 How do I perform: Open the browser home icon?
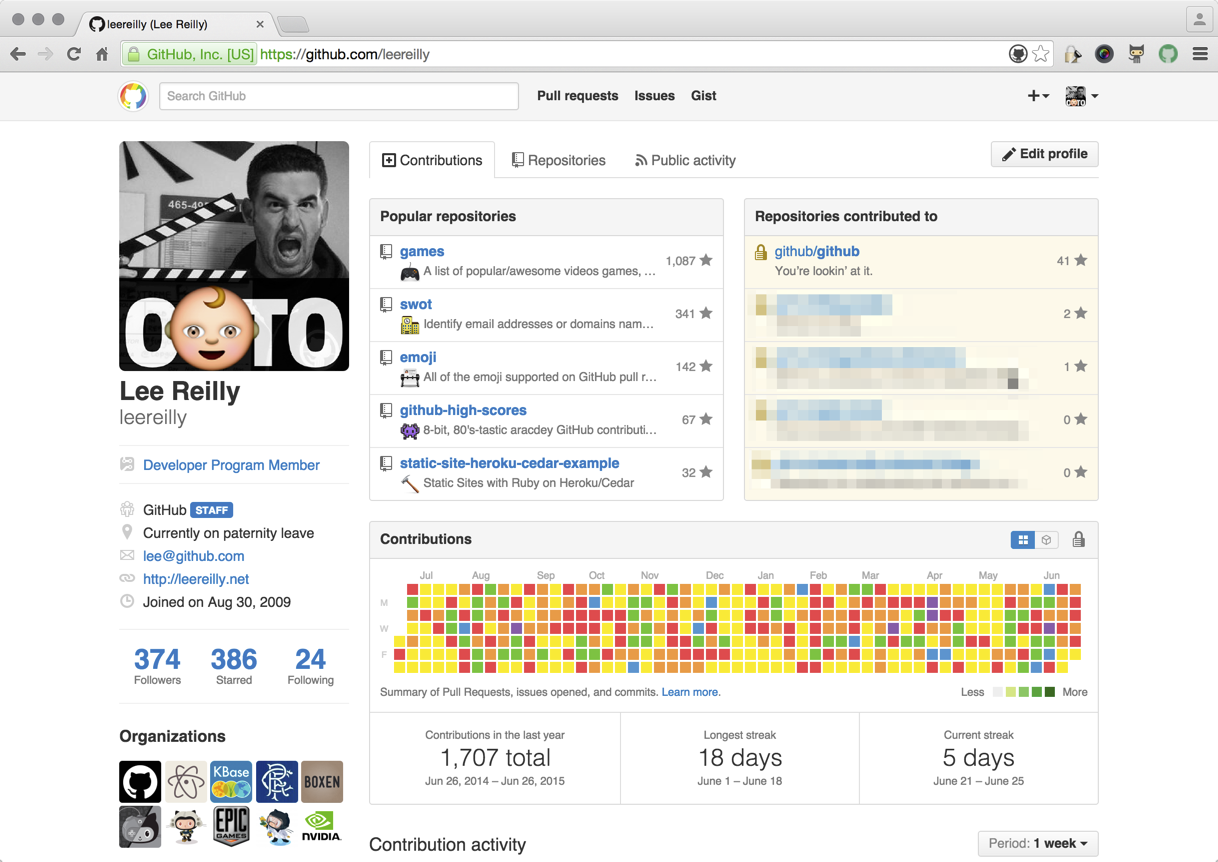(102, 54)
